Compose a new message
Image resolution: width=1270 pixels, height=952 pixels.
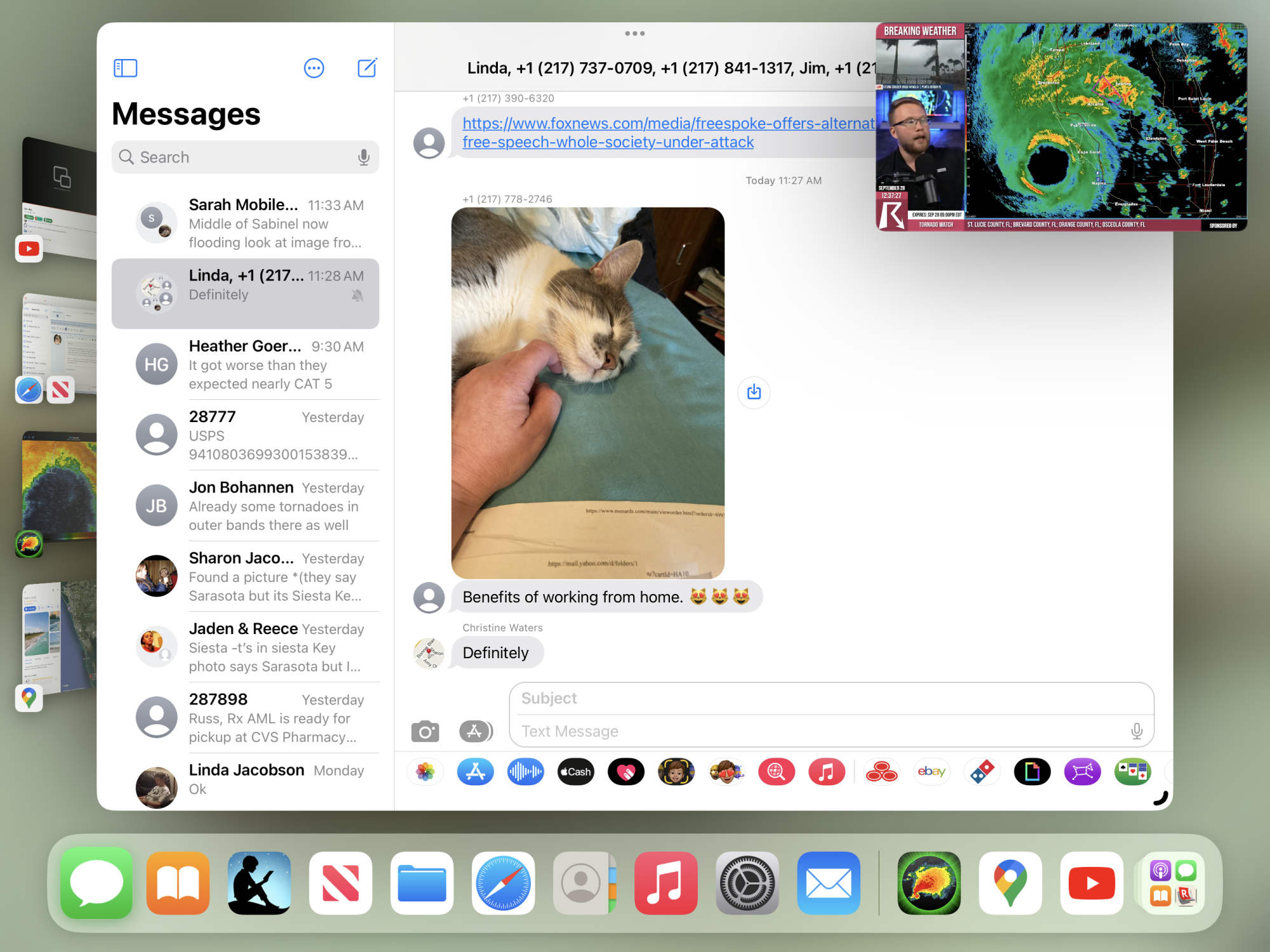point(367,68)
